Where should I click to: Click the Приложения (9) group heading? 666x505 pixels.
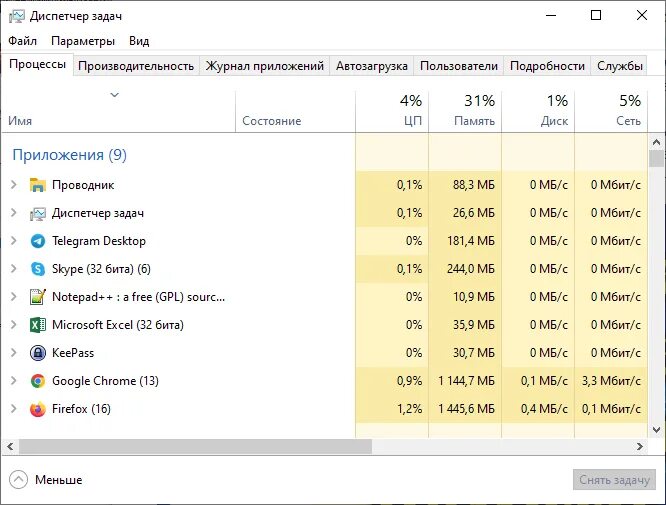[x=69, y=155]
